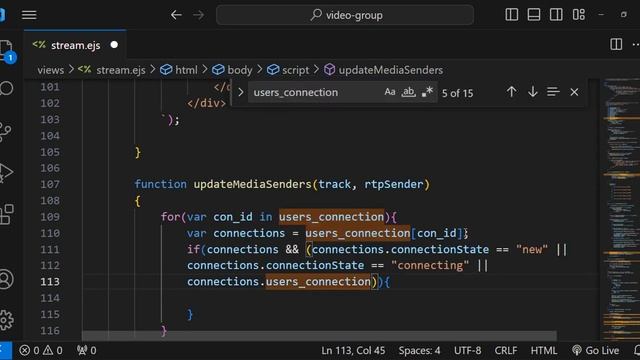Start server with Go Live
The width and height of the screenshot is (640, 360).
[596, 351]
